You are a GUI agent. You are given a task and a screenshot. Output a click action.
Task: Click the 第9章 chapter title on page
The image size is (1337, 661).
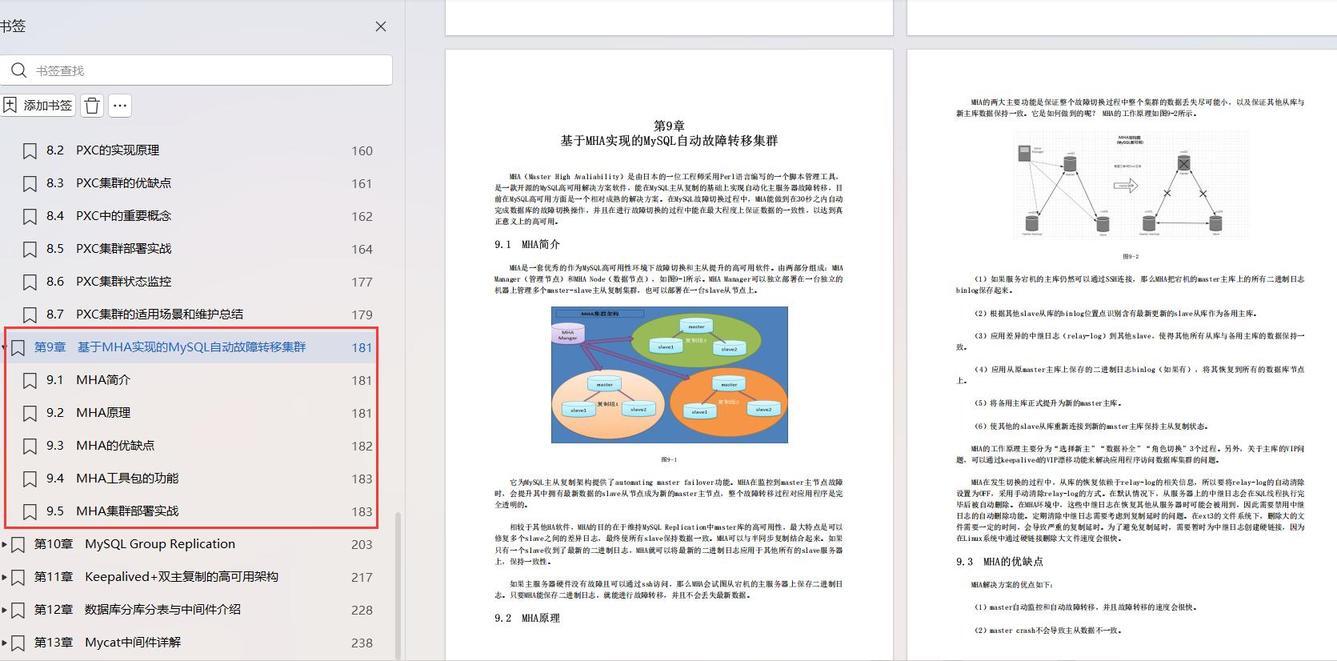click(x=669, y=134)
